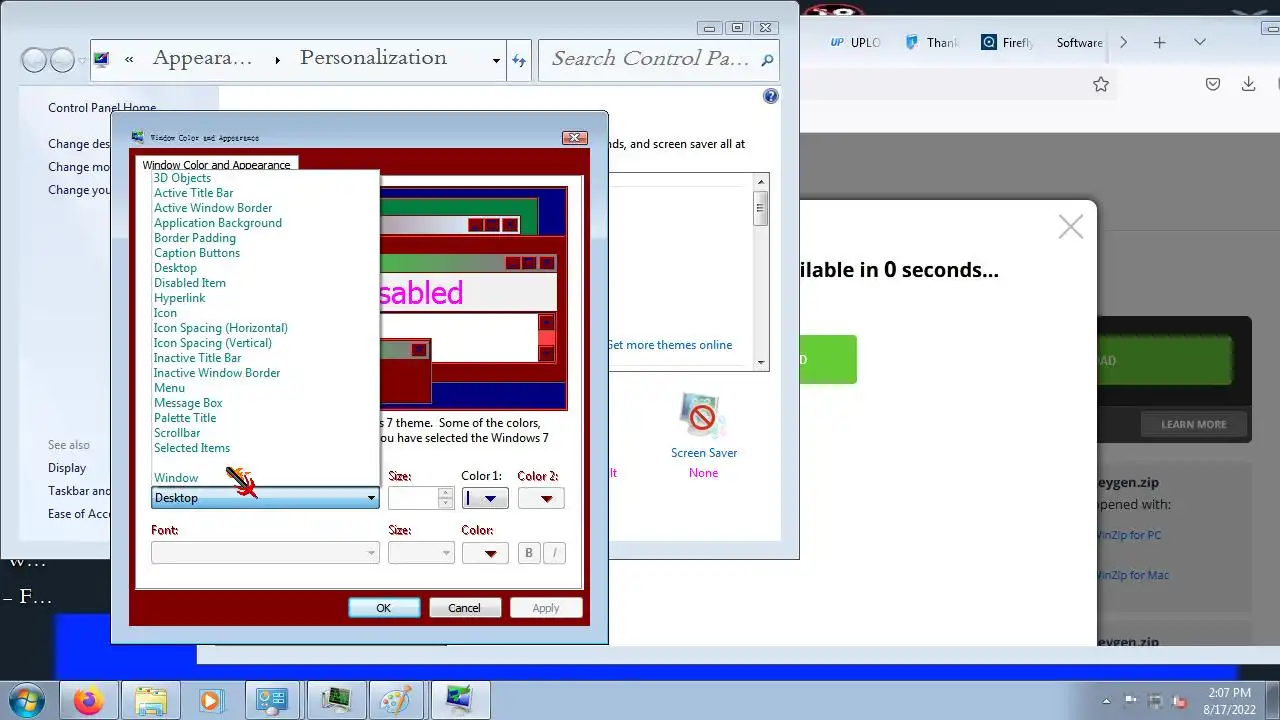1280x720 pixels.
Task: Pick Color 1 for the item
Action: point(485,498)
